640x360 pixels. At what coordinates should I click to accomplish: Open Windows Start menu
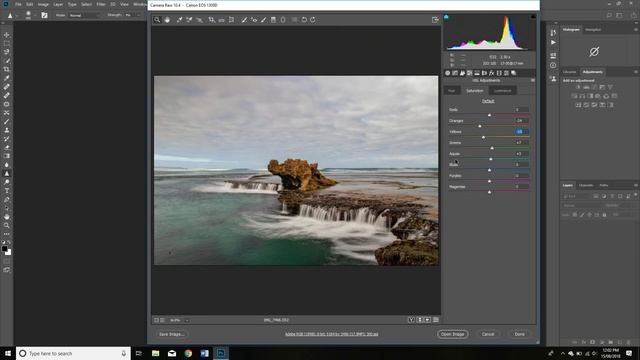click(7, 353)
